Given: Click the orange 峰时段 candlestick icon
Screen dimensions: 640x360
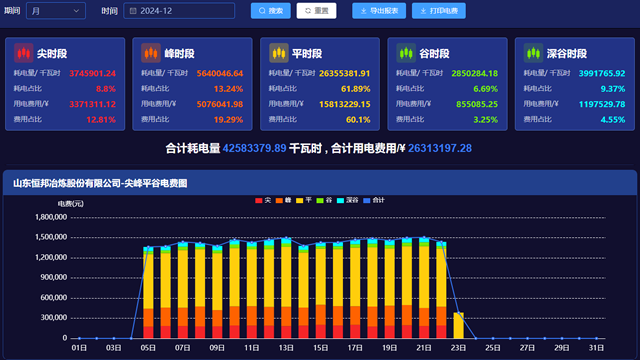Looking at the screenshot, I should [151, 53].
